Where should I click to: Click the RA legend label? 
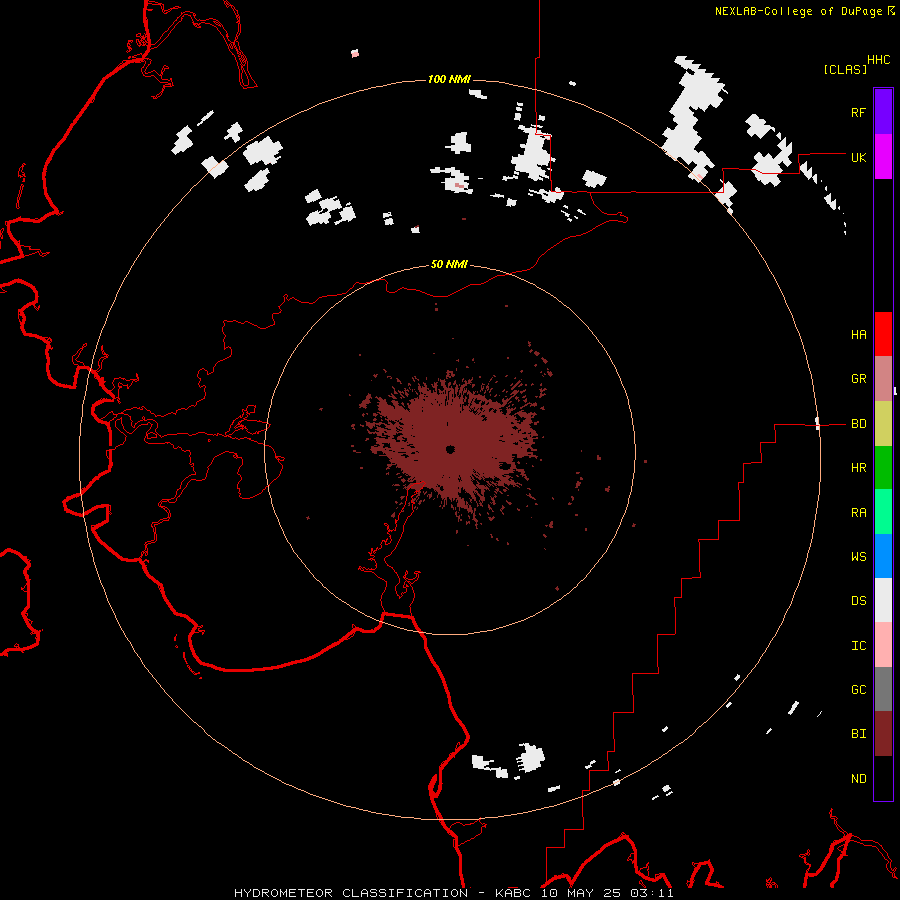858,513
